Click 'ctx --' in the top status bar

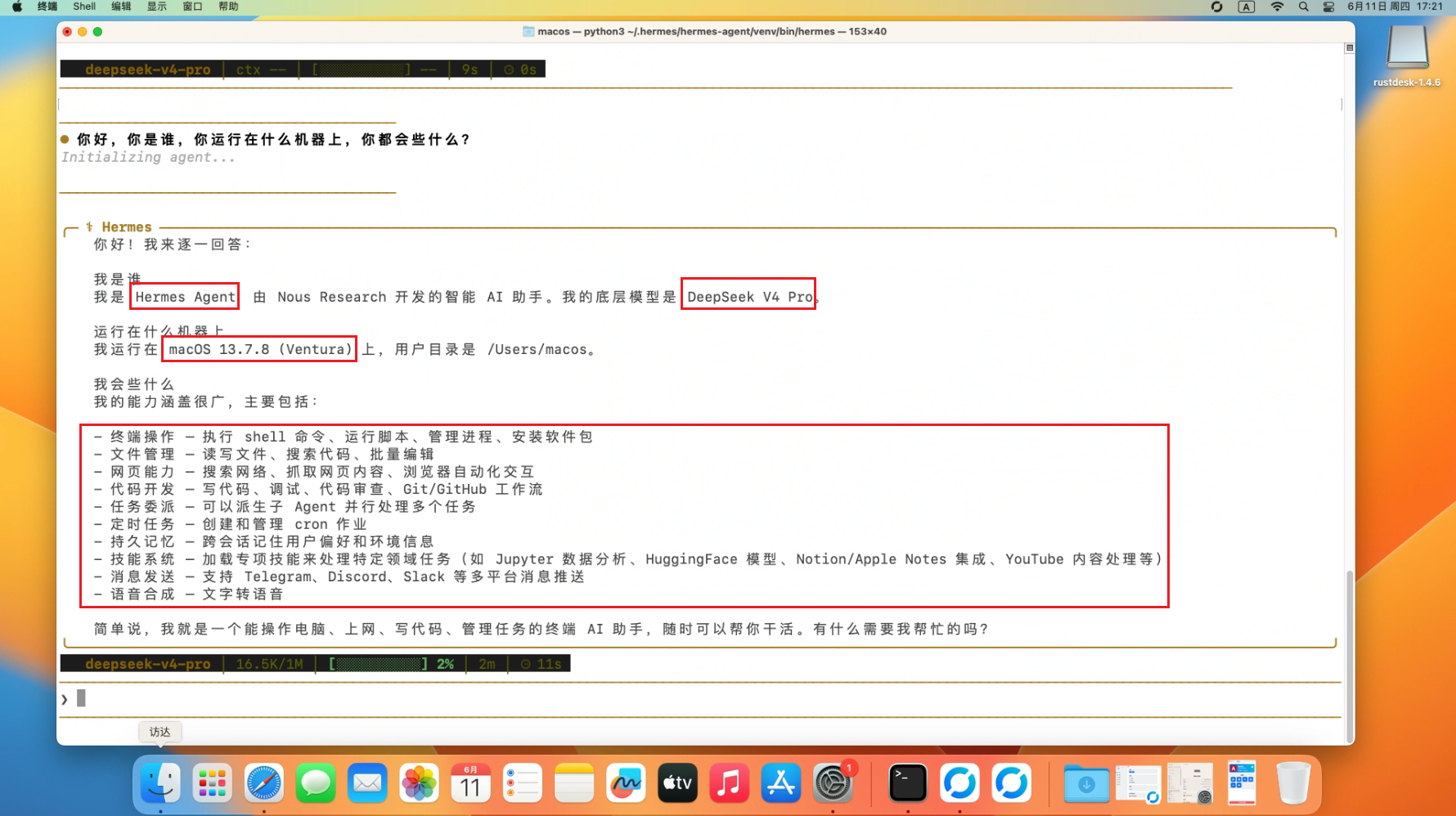point(261,69)
